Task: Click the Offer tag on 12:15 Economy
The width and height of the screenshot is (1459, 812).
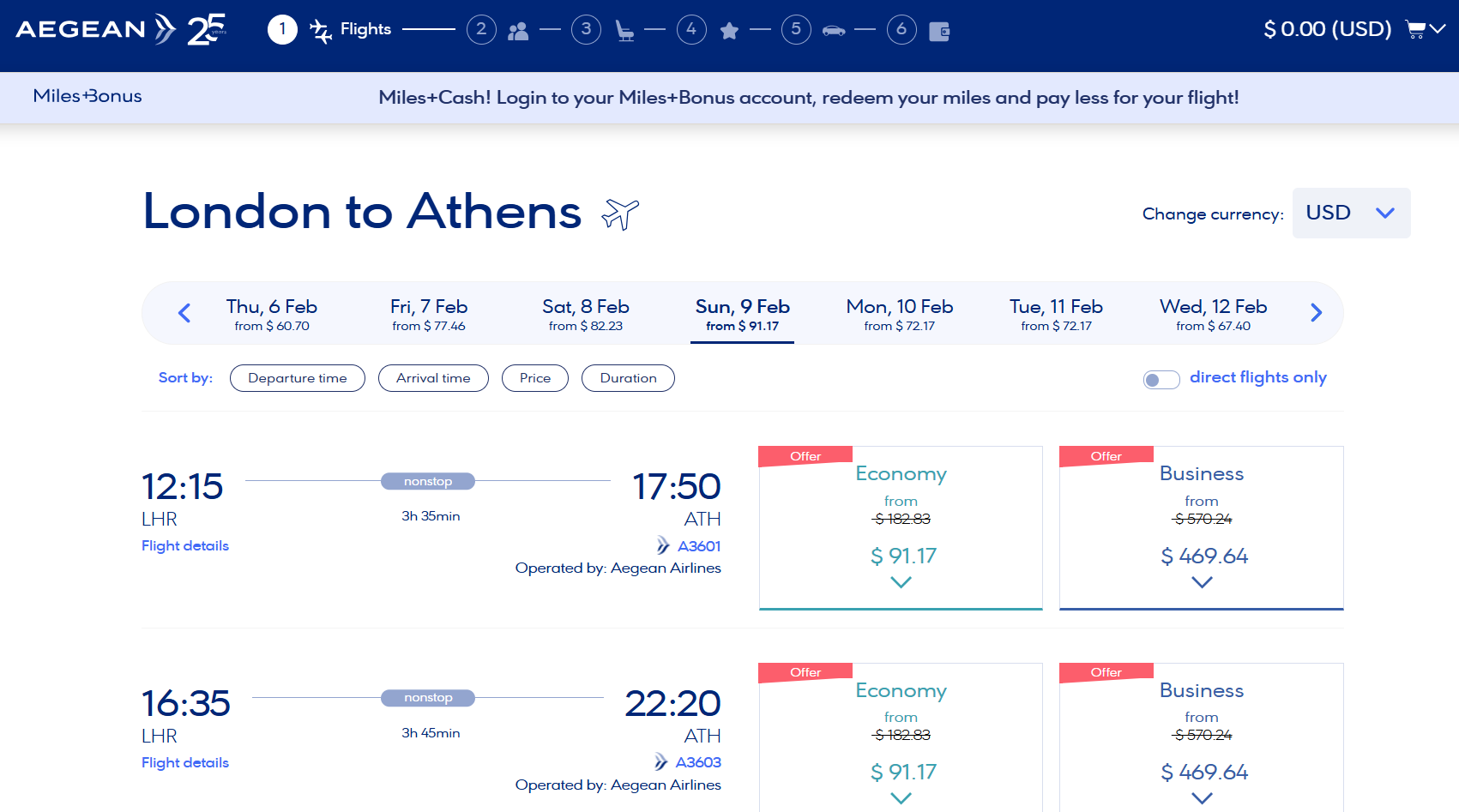Action: coord(805,456)
